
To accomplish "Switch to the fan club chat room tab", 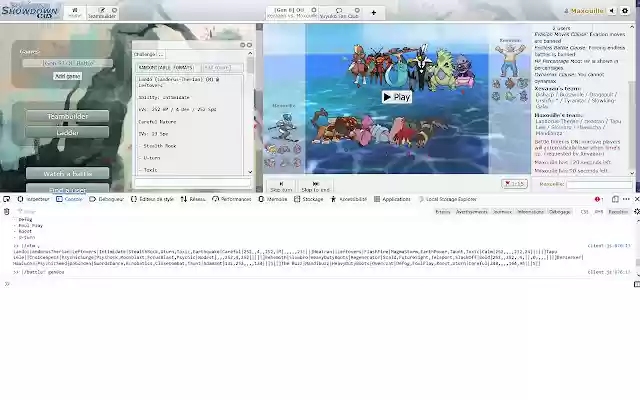I will pyautogui.click(x=338, y=13).
